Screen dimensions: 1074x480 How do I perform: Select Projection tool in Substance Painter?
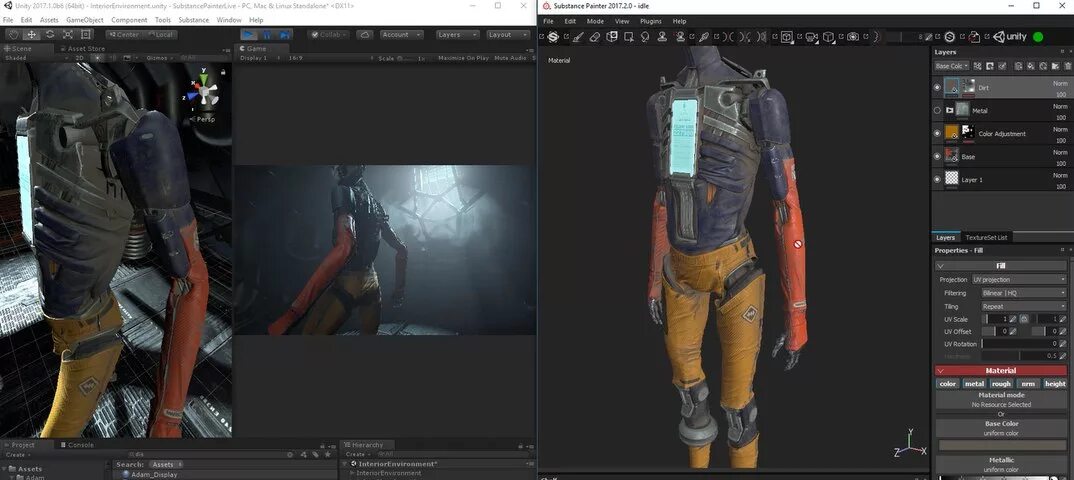[x=612, y=37]
